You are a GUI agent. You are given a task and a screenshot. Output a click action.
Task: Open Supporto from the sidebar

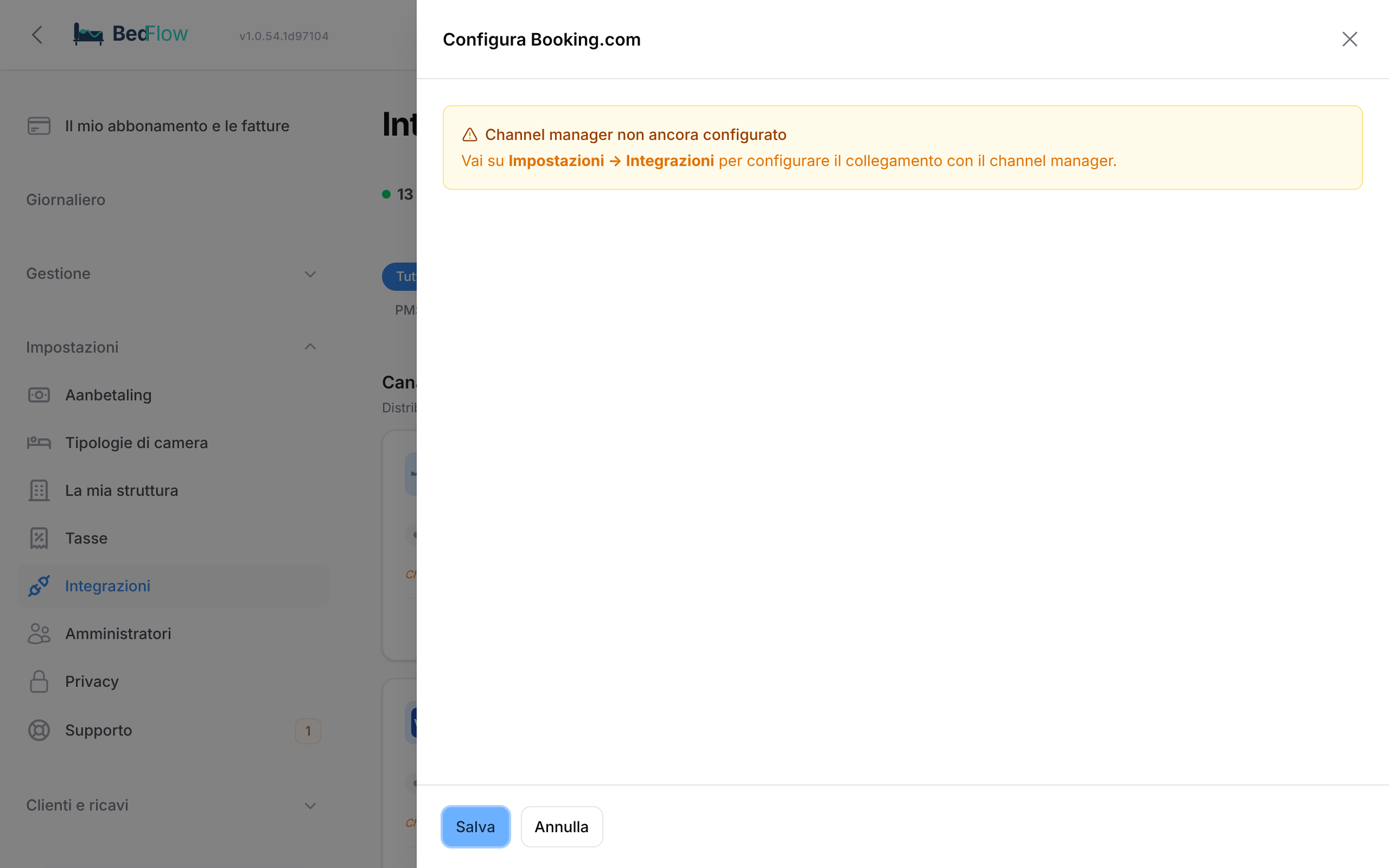(173, 730)
